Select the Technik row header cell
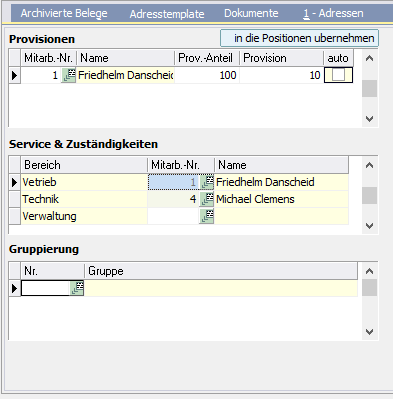This screenshot has height=399, width=393. 14,199
